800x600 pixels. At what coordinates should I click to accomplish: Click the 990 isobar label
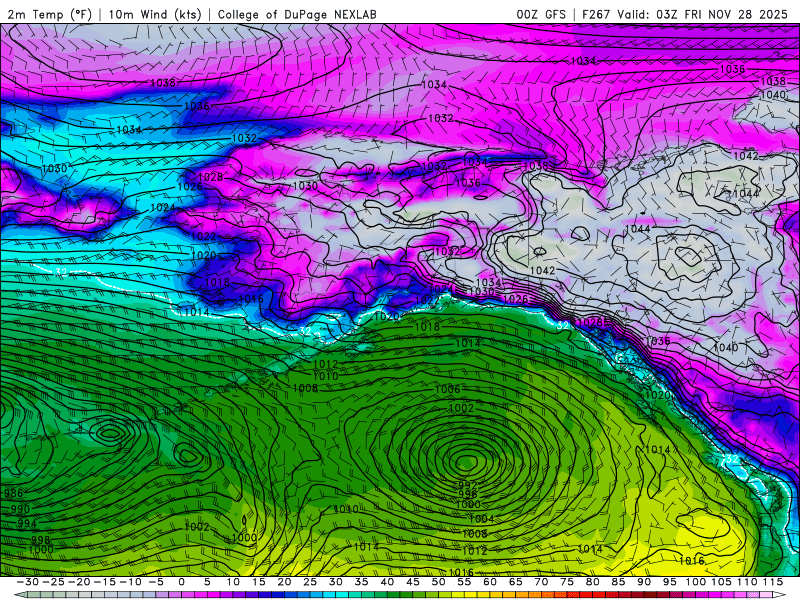(x=20, y=509)
